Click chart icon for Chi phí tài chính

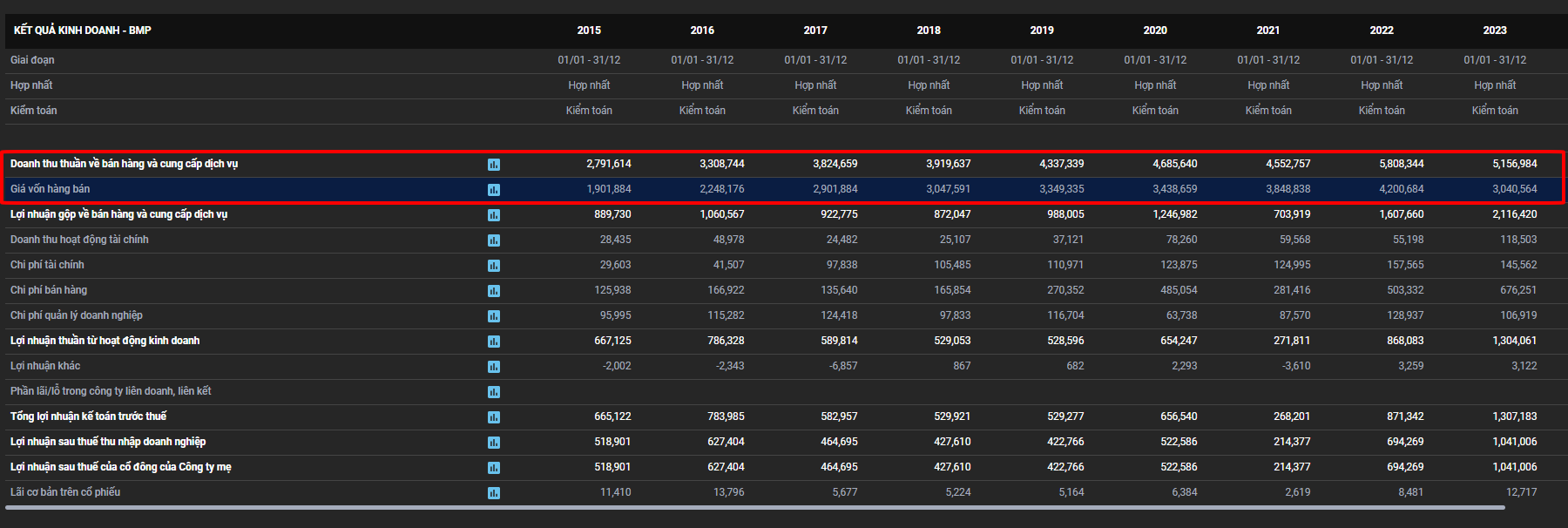[494, 266]
